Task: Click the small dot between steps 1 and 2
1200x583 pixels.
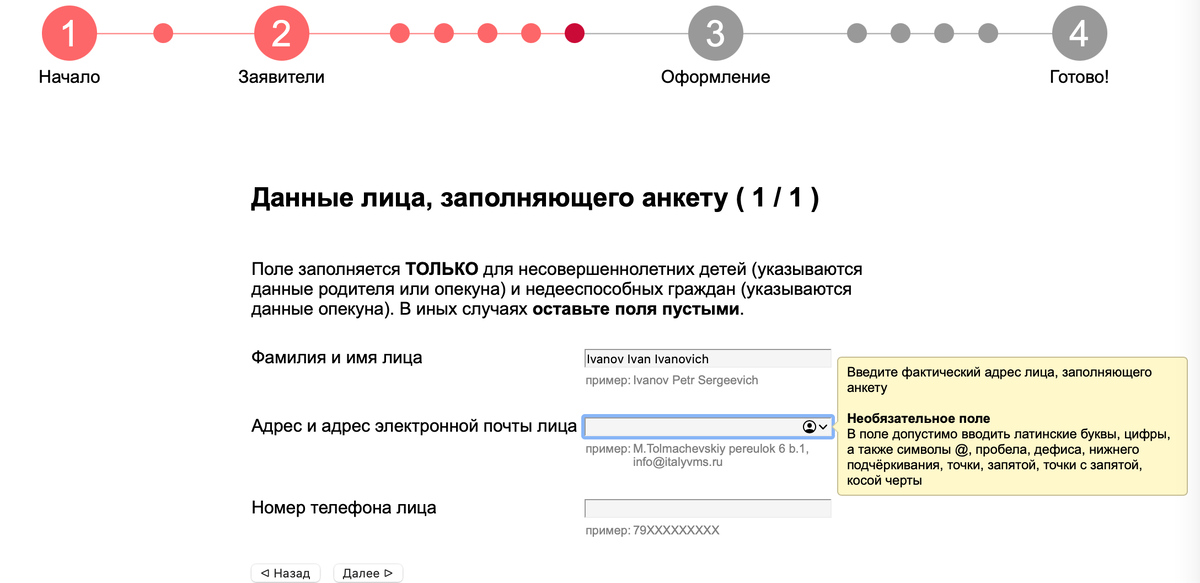Action: (163, 33)
